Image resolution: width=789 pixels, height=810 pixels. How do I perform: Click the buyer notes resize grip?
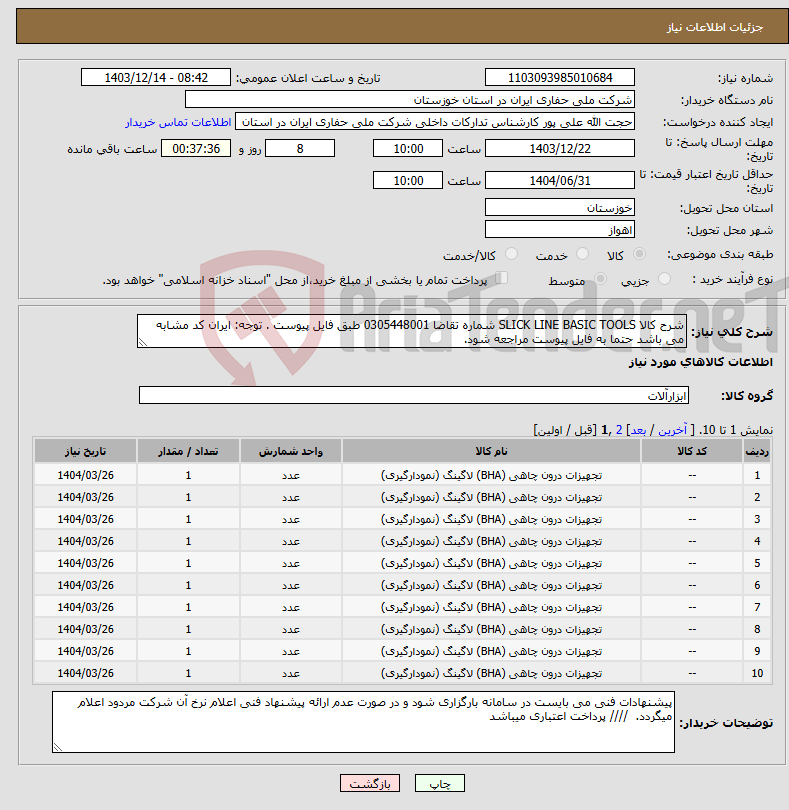[57, 747]
